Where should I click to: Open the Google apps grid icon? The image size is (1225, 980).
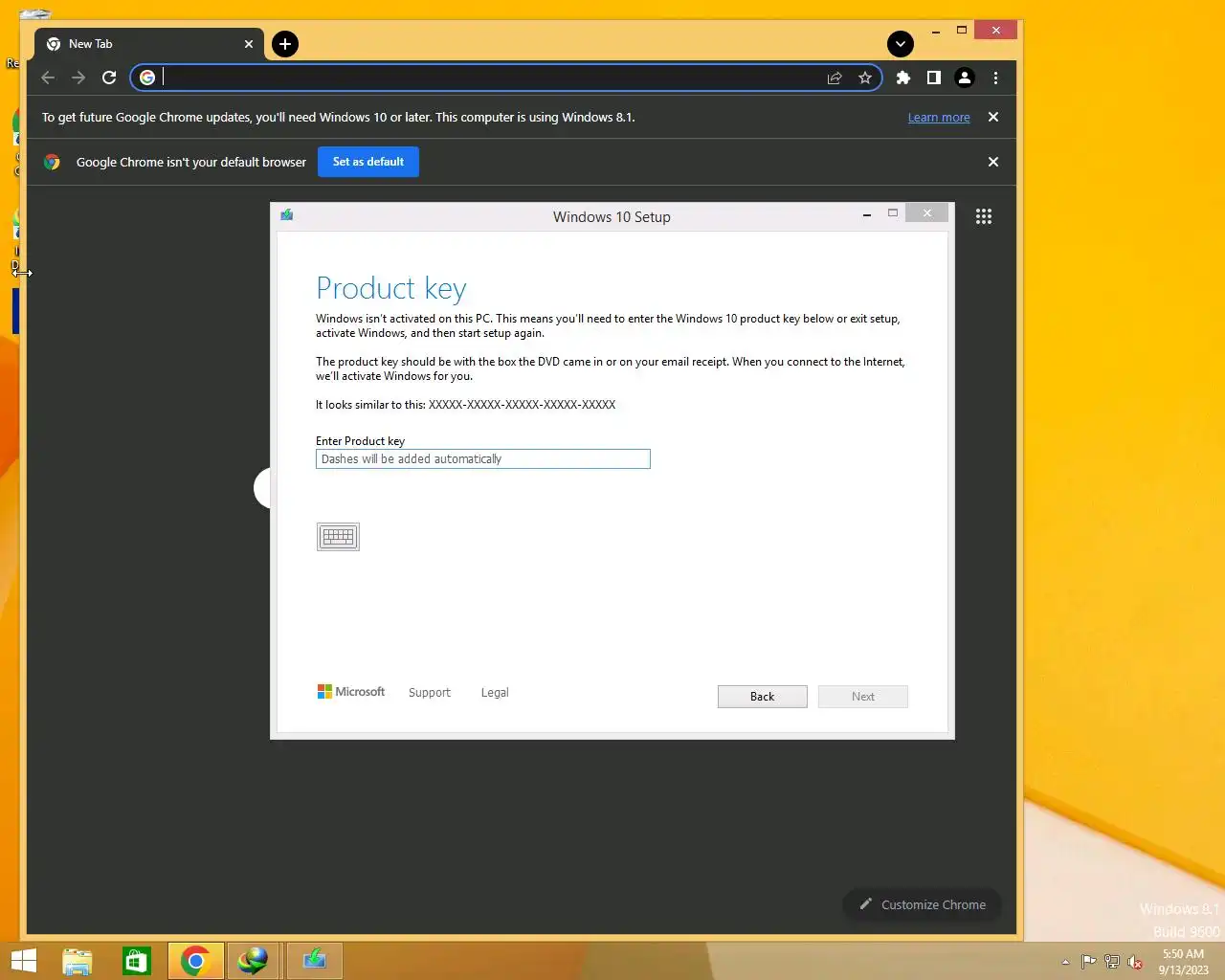(983, 216)
